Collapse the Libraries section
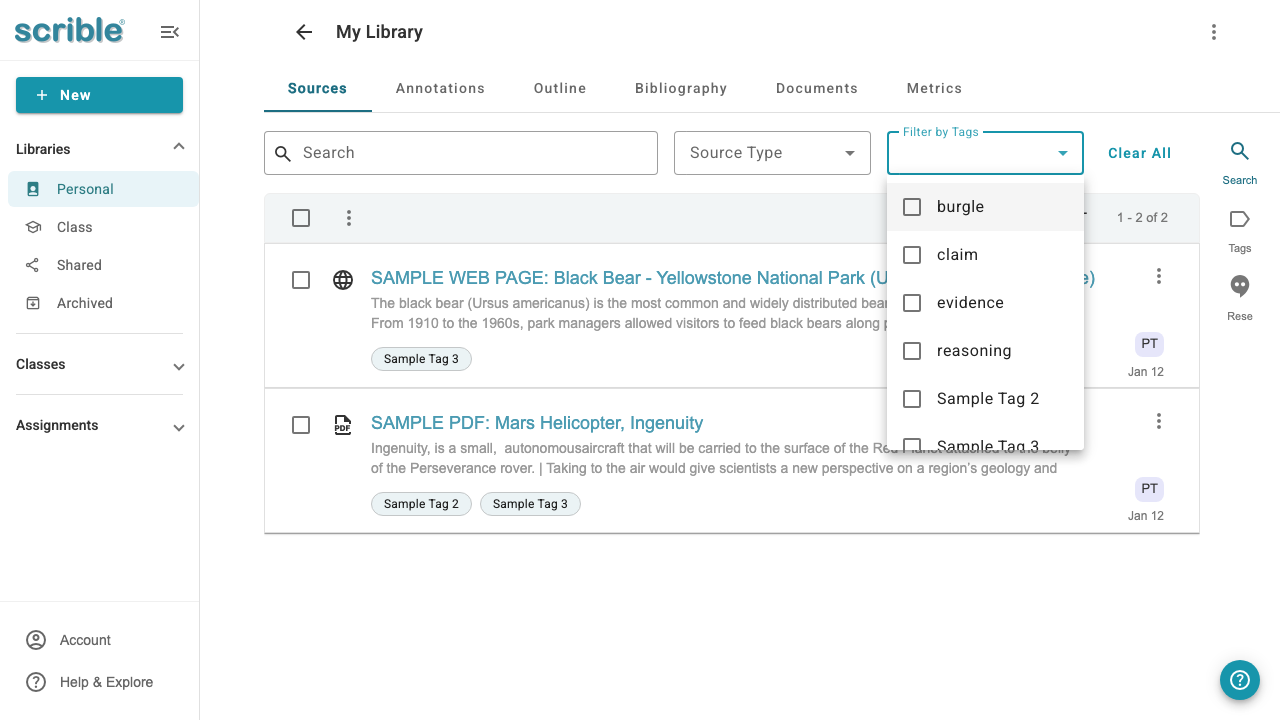Screen dimensions: 1280x720 click(179, 147)
